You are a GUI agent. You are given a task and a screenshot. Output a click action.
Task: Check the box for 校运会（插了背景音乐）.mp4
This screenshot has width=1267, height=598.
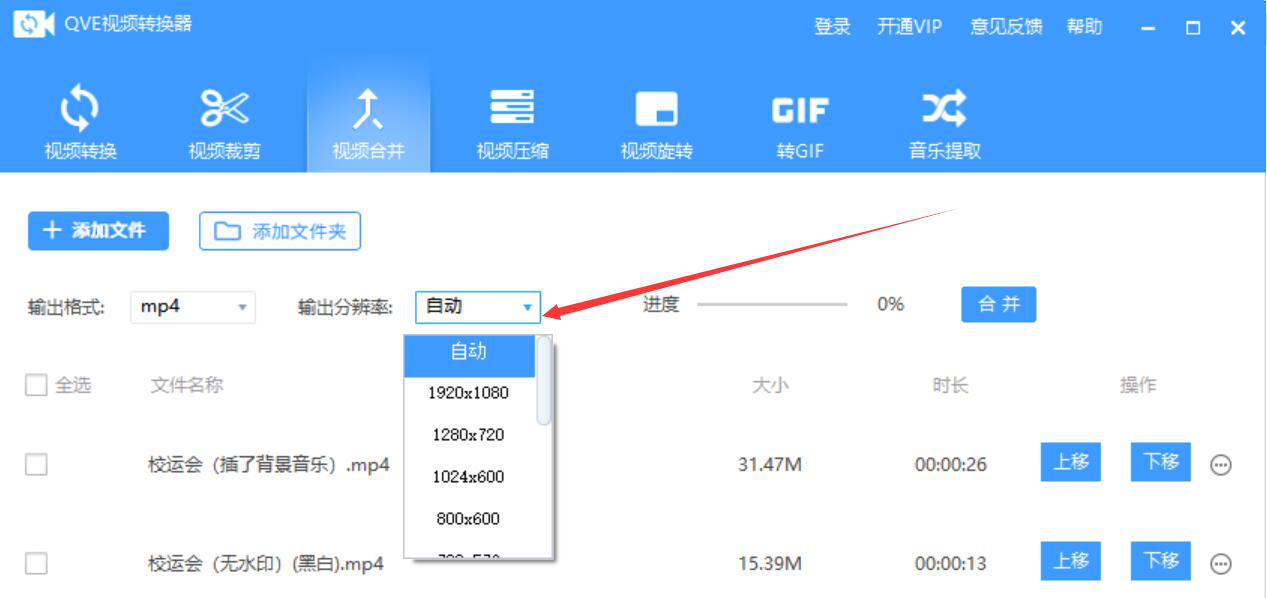coord(36,464)
